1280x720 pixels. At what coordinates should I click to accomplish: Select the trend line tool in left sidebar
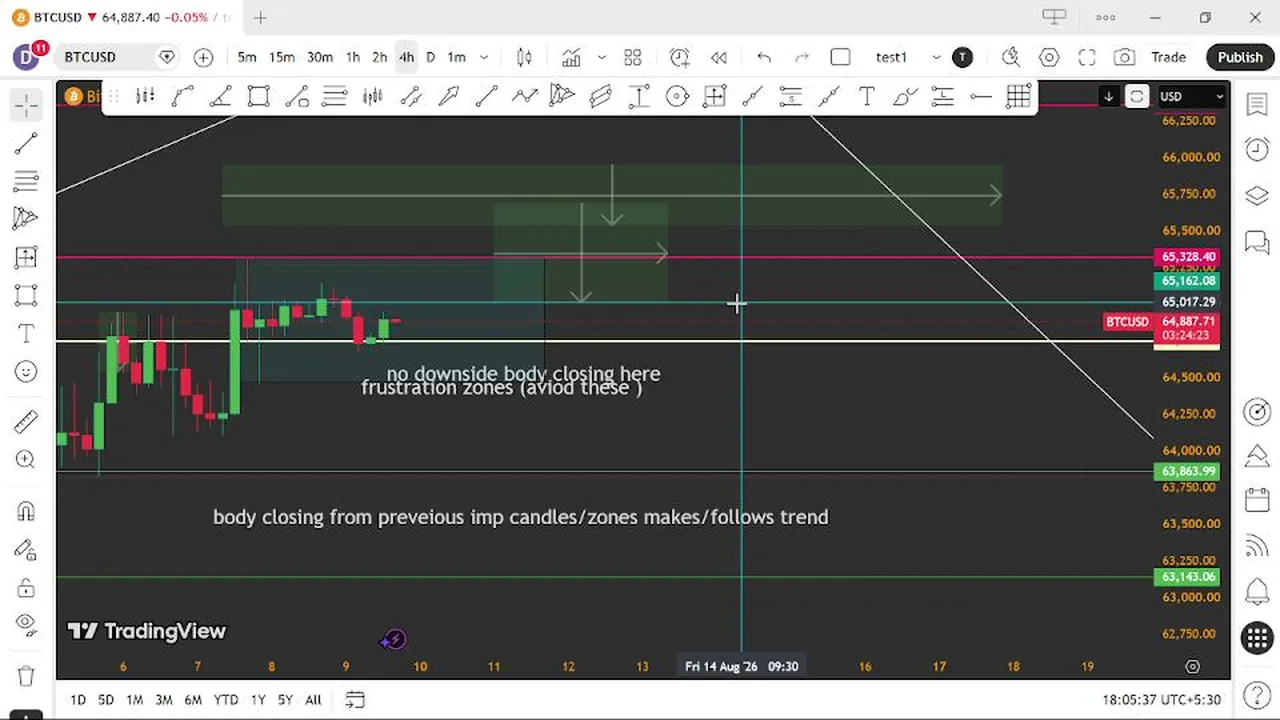pyautogui.click(x=26, y=144)
